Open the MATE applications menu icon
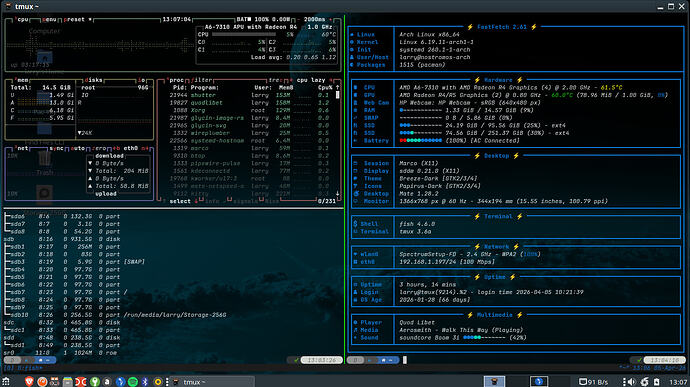This screenshot has height=387, width=690. (x=6, y=382)
